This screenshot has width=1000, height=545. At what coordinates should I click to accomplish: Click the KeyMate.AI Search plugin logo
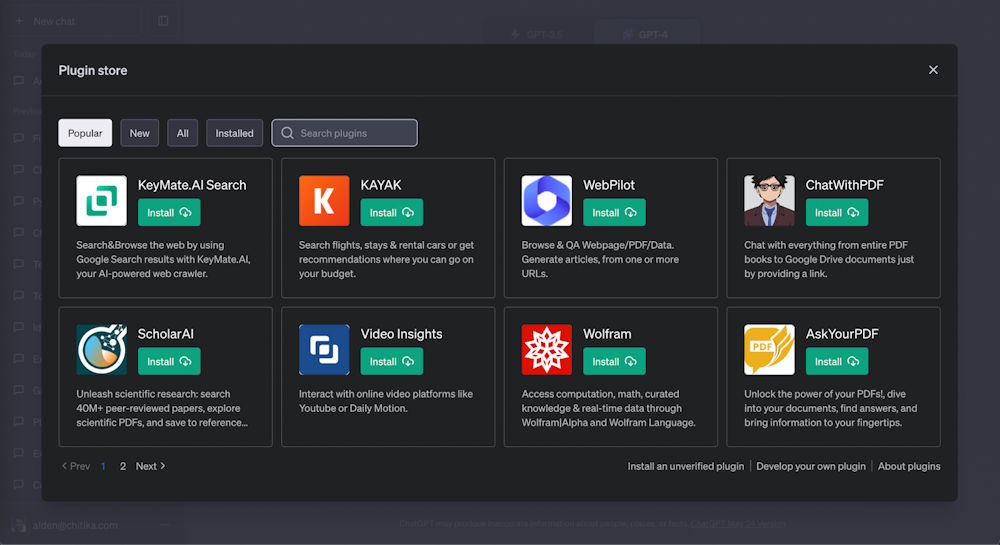(101, 201)
